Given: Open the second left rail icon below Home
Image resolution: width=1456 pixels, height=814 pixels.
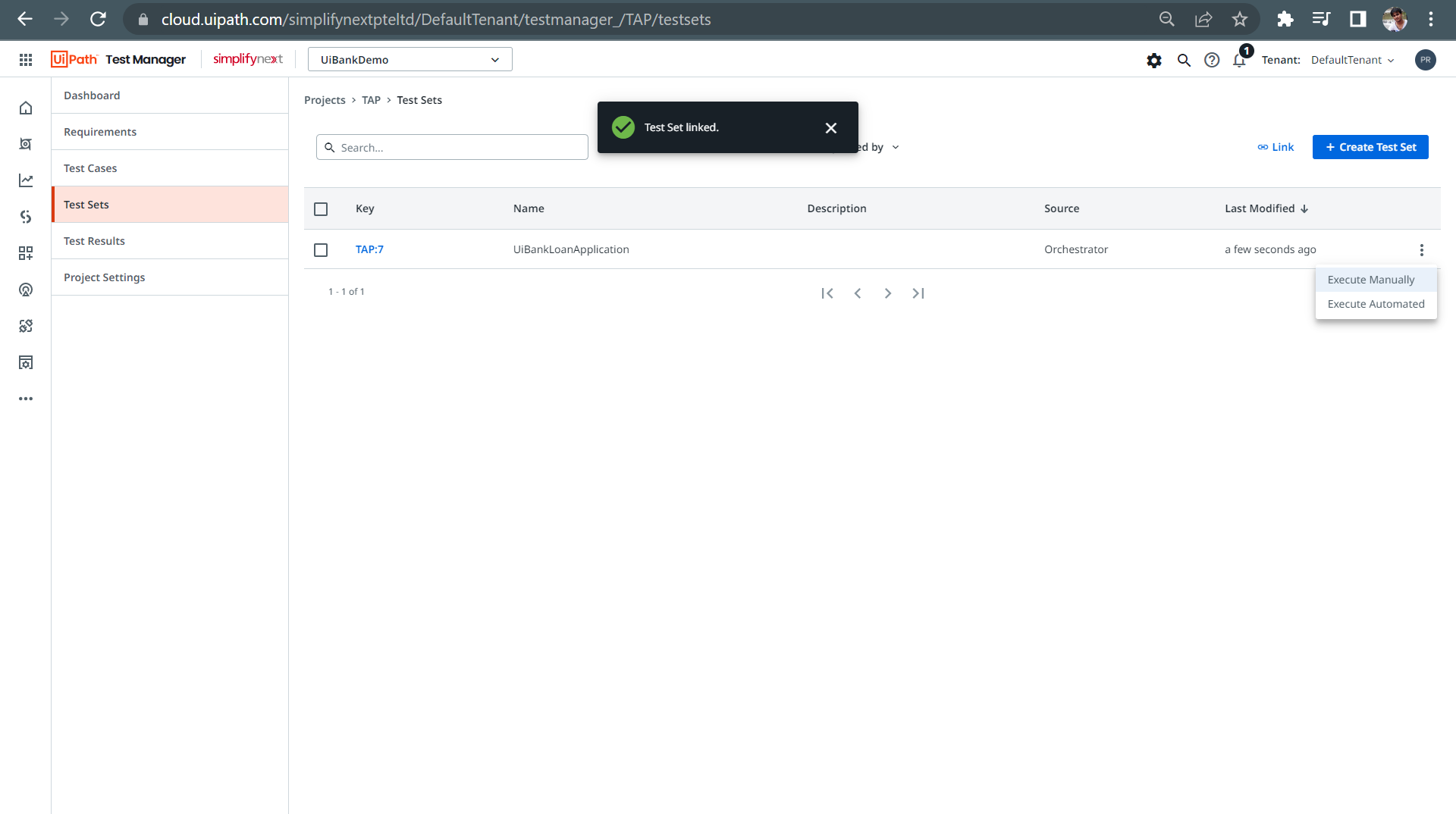Looking at the screenshot, I should coord(26,144).
